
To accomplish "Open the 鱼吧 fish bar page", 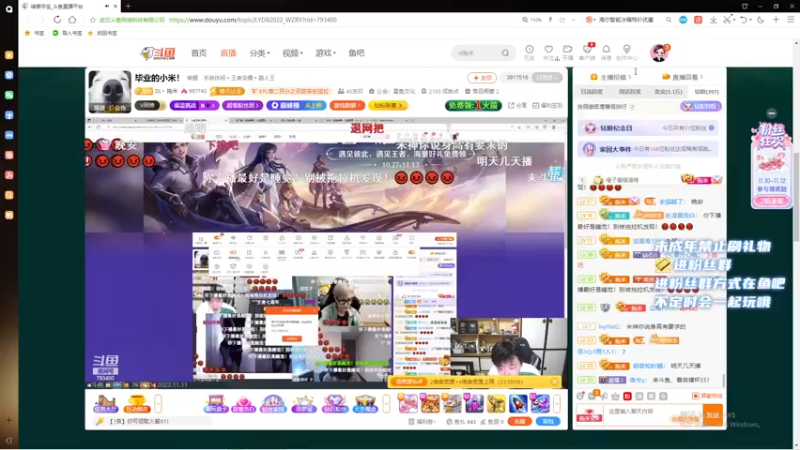I will tap(356, 53).
